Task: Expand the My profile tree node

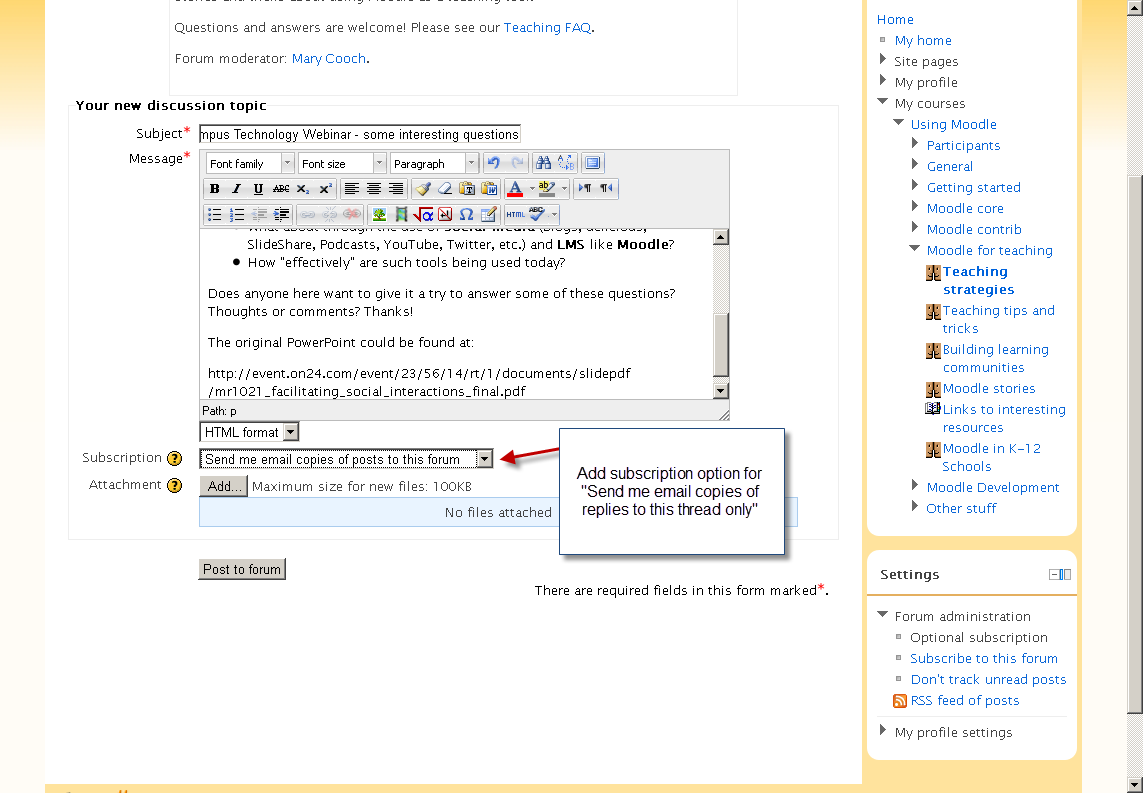Action: (883, 82)
